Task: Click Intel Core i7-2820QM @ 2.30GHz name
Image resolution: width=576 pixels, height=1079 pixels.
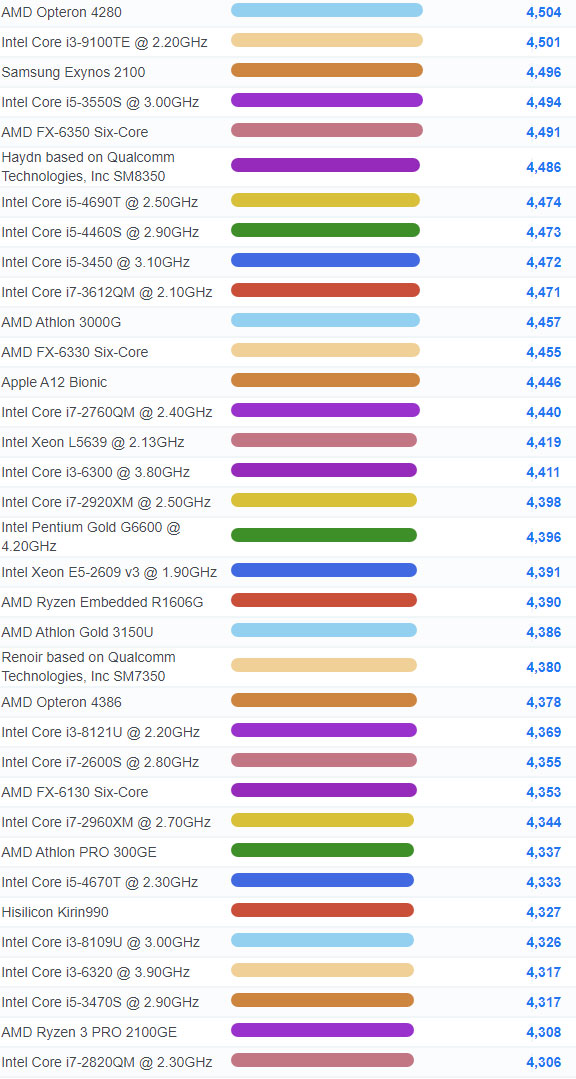Action: click(107, 1062)
